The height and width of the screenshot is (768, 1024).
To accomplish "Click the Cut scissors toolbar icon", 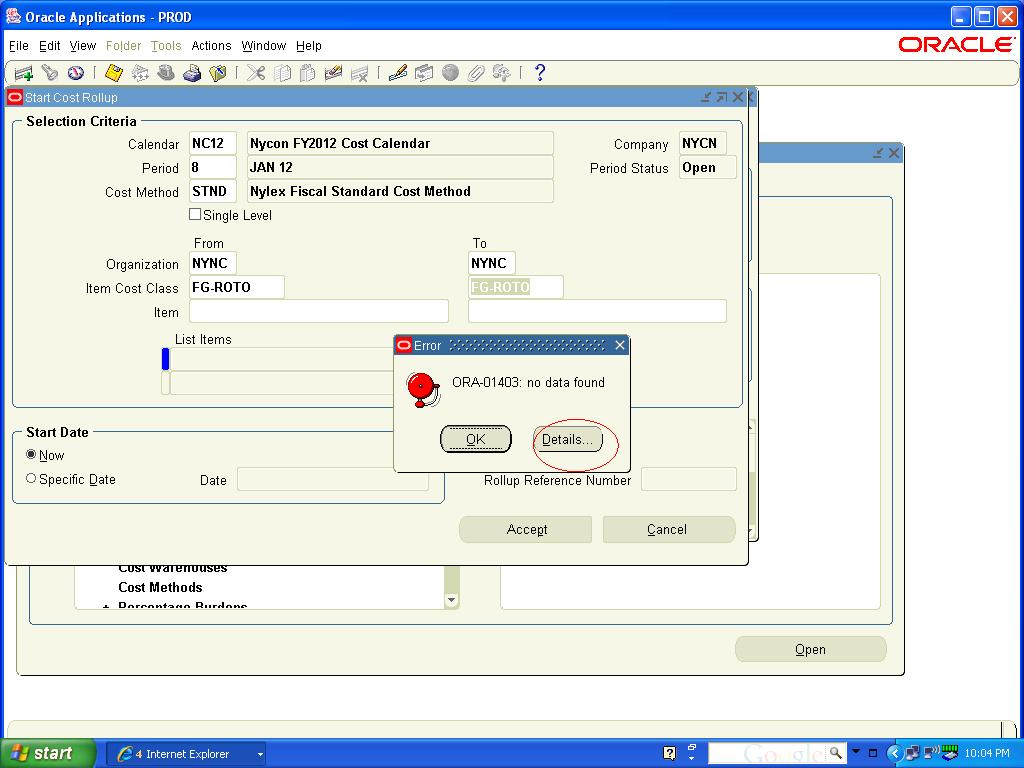I will coord(256,73).
